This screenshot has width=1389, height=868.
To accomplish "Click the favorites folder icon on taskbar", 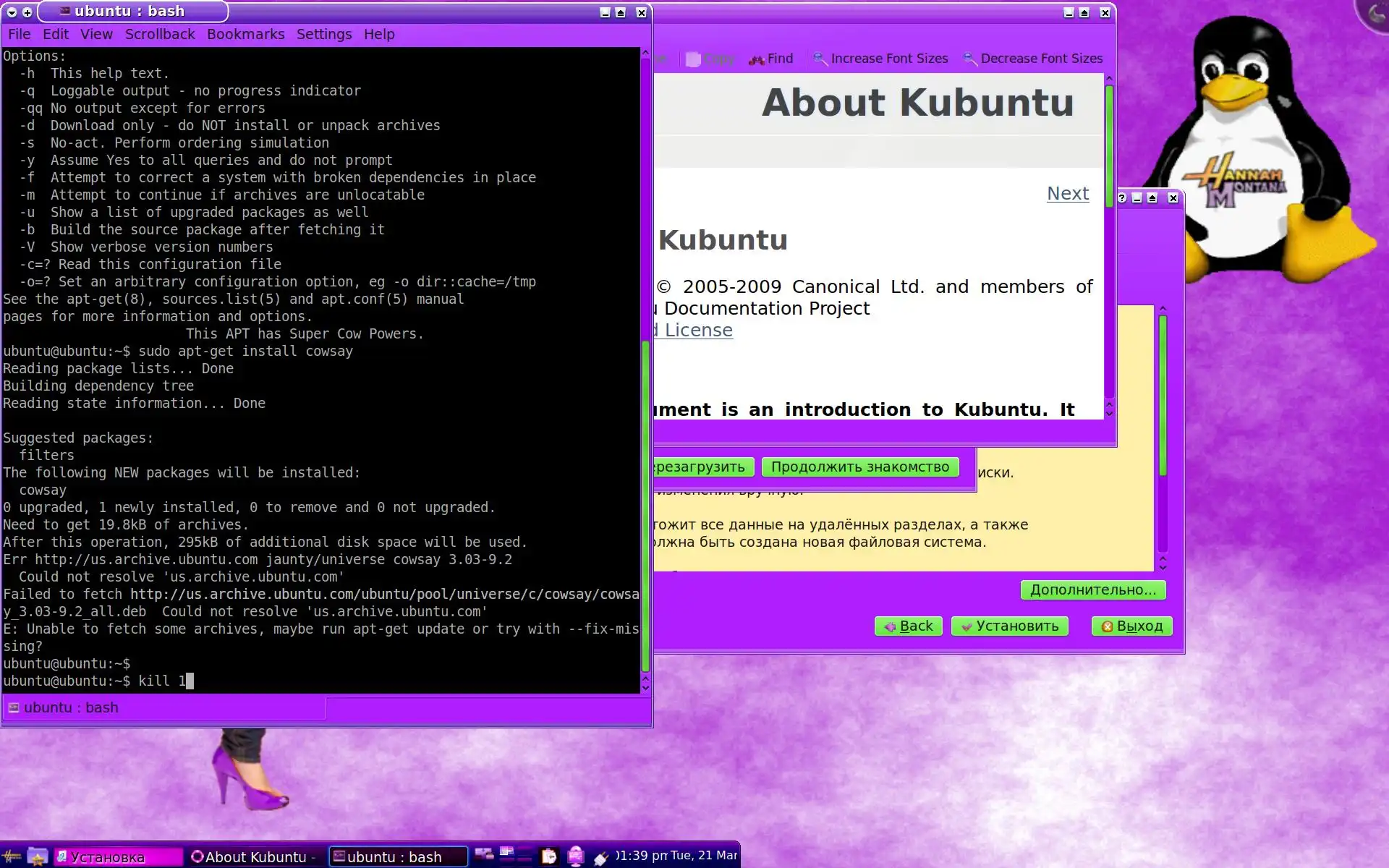I will pos(38,856).
